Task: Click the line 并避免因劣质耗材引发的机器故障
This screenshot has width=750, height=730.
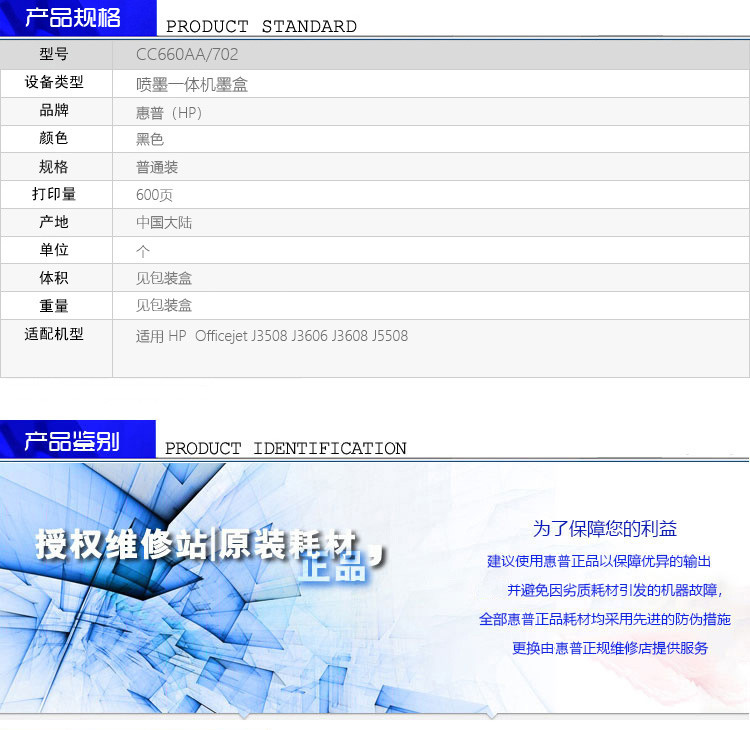Action: tap(615, 590)
